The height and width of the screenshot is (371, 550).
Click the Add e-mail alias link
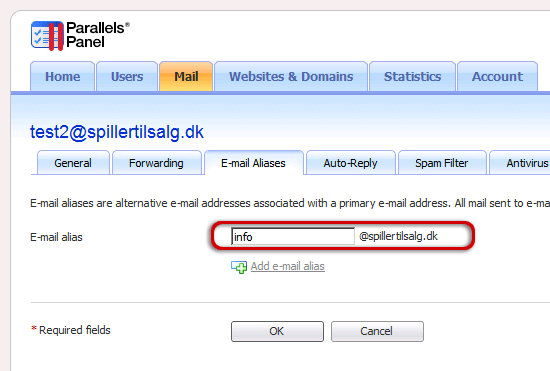[288, 267]
